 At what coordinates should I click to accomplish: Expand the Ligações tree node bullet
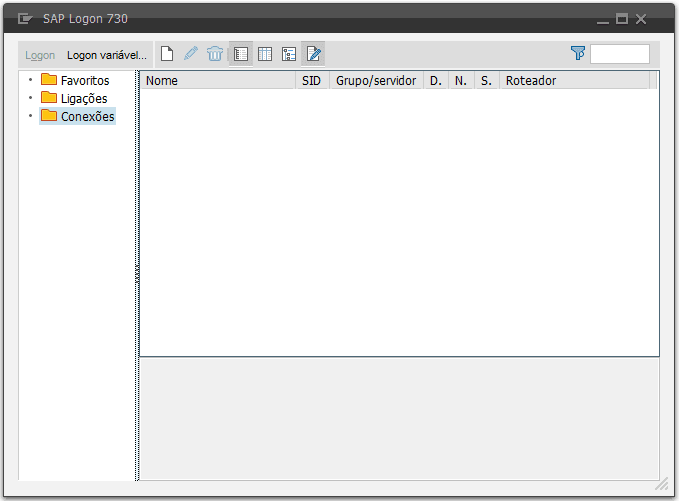tap(30, 98)
